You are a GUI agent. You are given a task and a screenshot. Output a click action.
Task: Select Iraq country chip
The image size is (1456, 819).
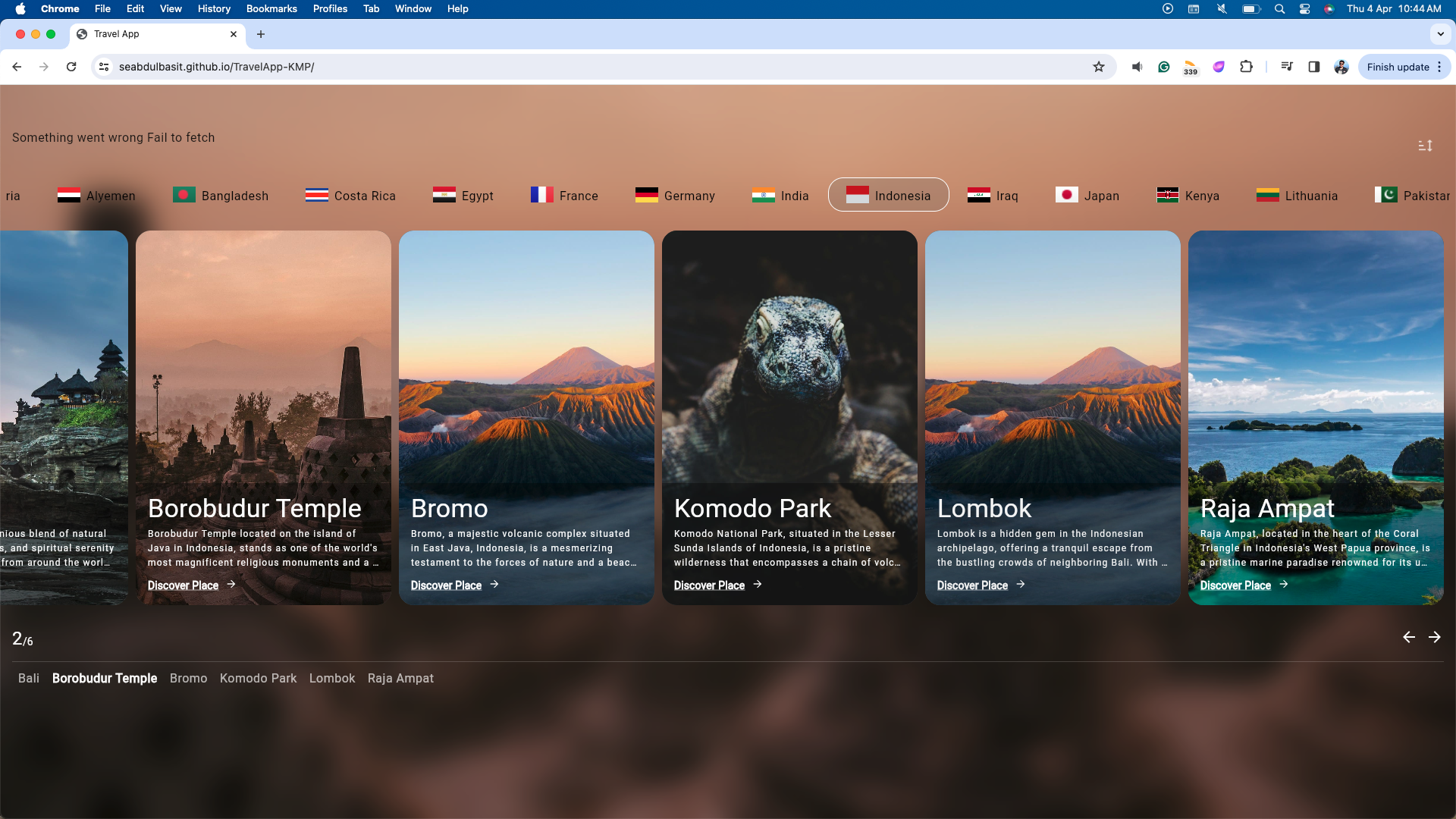(x=993, y=196)
